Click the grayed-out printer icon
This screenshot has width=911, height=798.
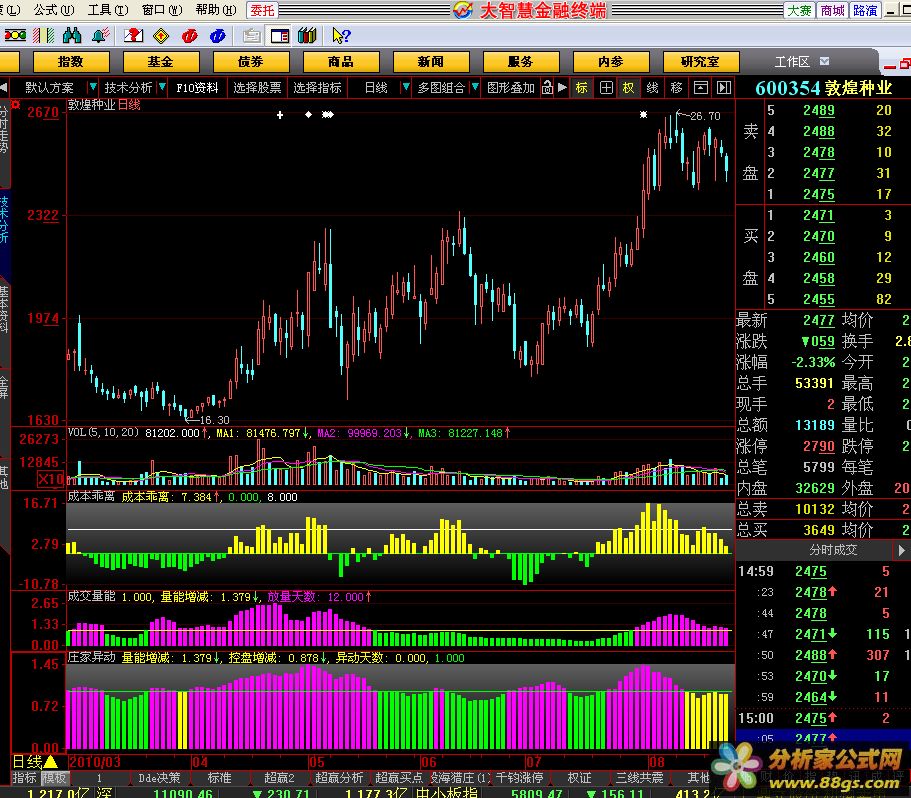click(252, 36)
